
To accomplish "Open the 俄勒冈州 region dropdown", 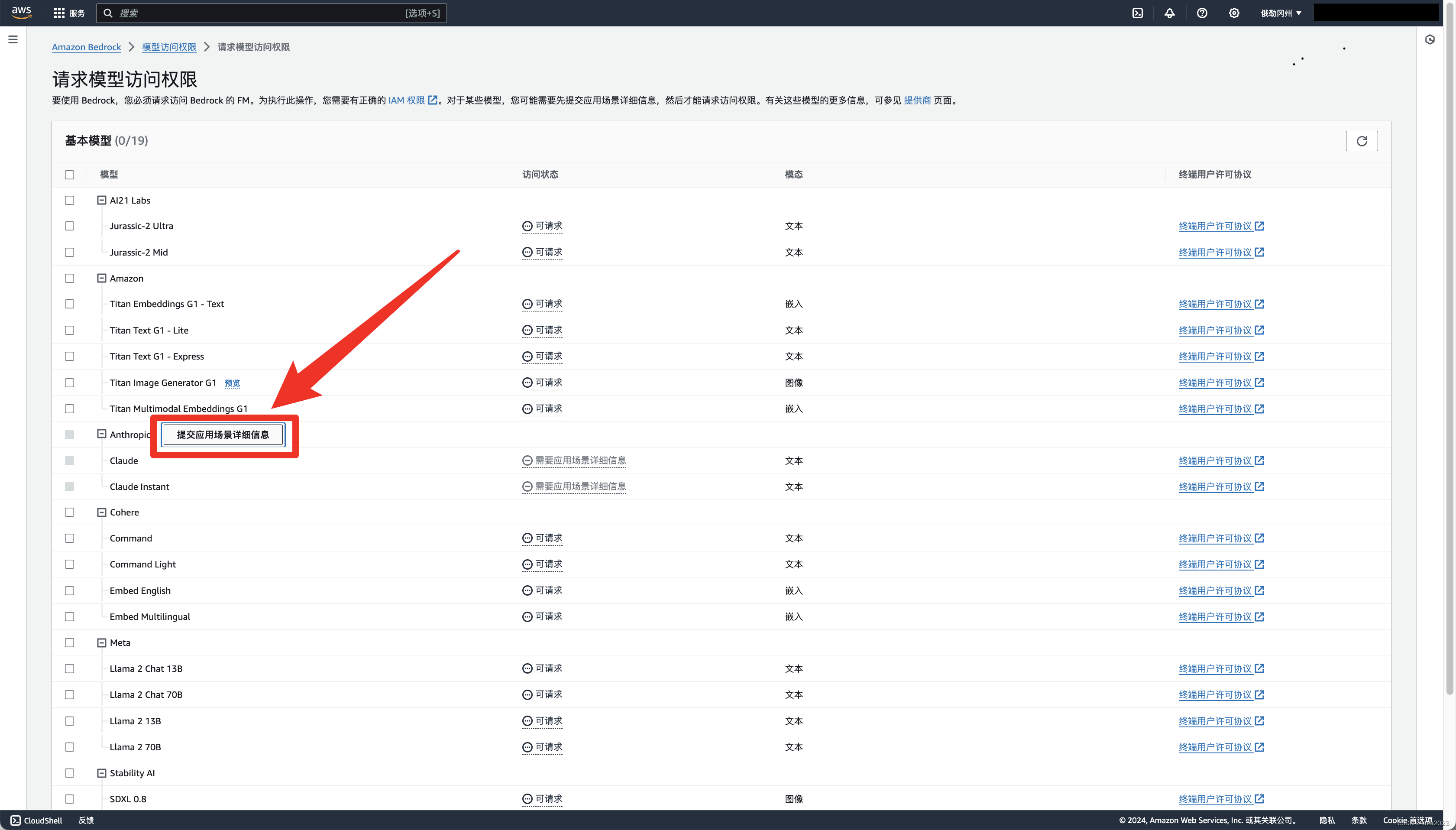I will pyautogui.click(x=1281, y=13).
